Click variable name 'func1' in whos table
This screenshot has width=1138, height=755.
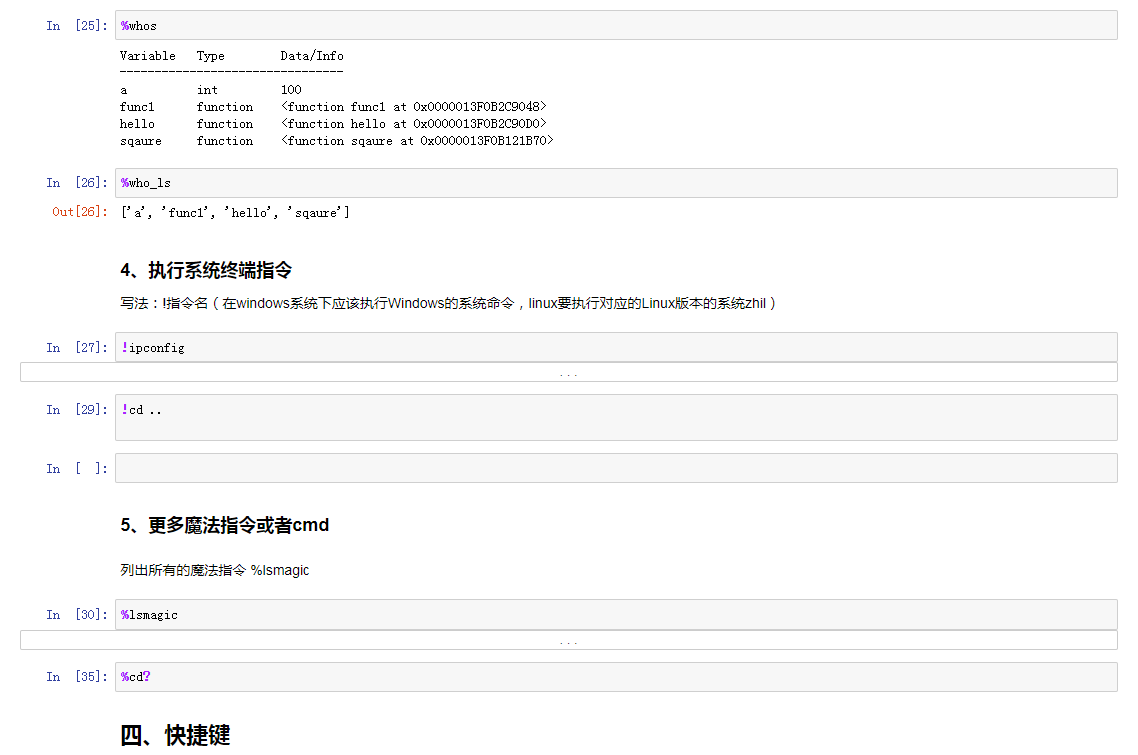tap(137, 107)
